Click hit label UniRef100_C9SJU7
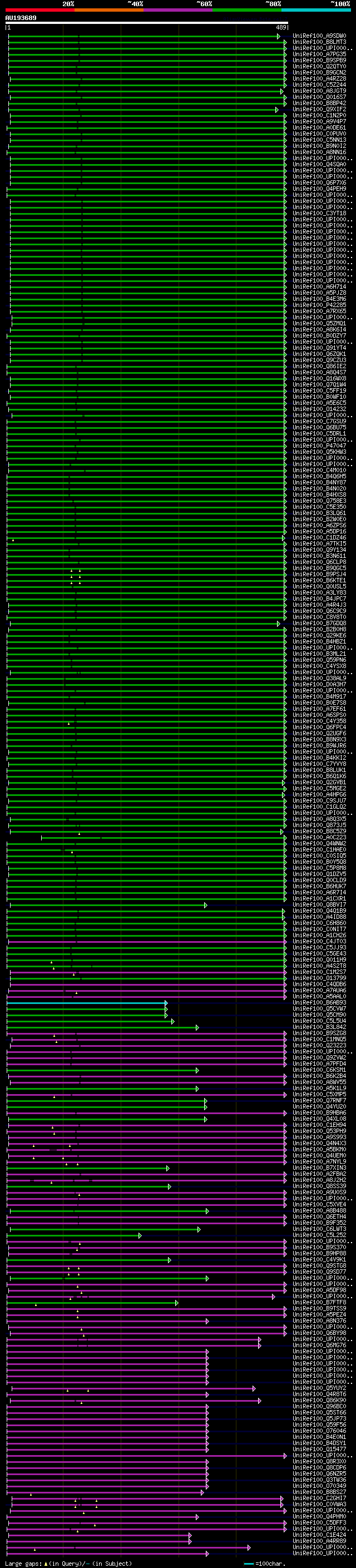The image size is (356, 1568). [x=319, y=800]
